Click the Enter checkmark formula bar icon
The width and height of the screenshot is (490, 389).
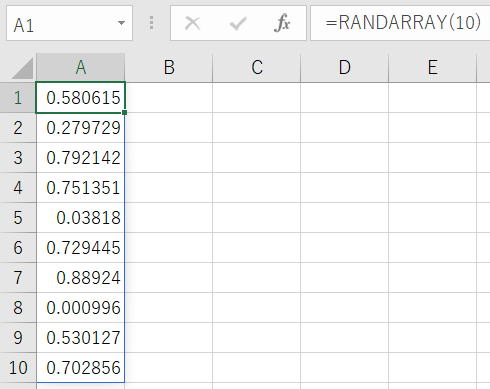click(x=238, y=24)
